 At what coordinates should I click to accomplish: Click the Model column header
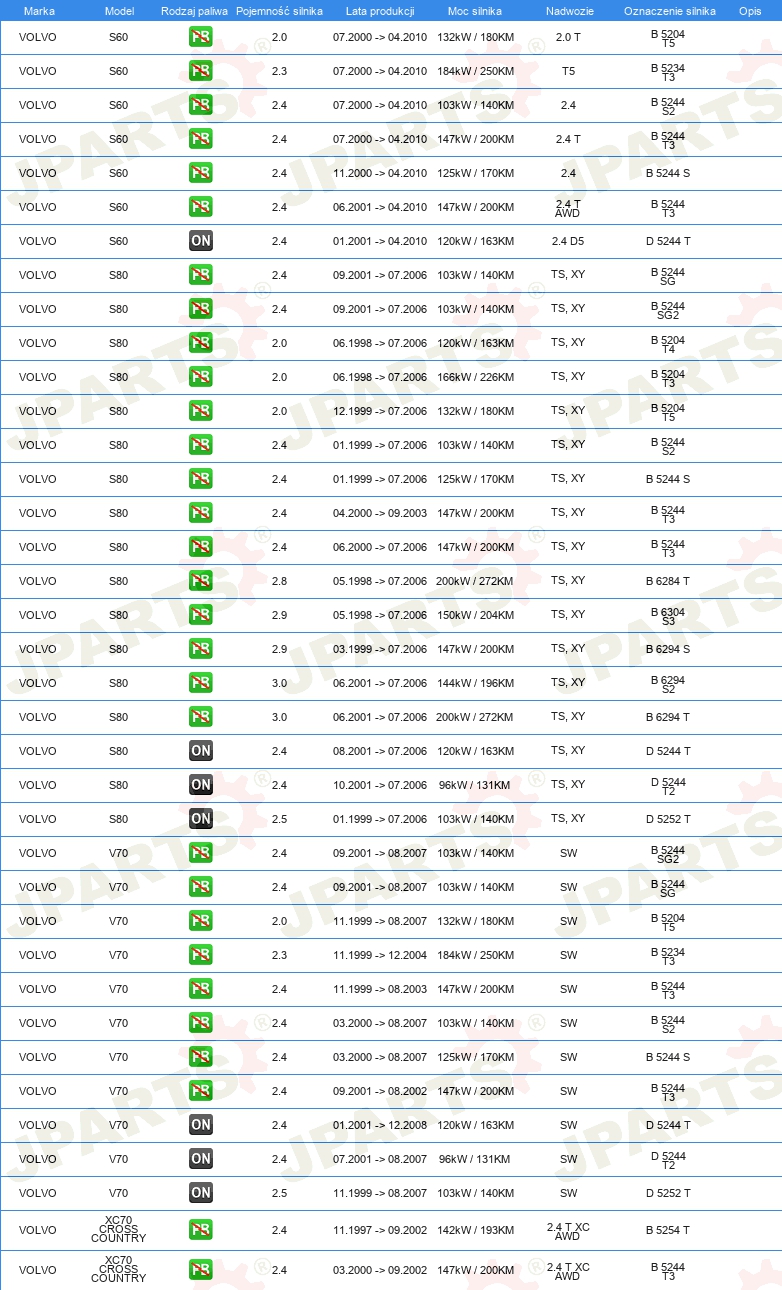119,11
